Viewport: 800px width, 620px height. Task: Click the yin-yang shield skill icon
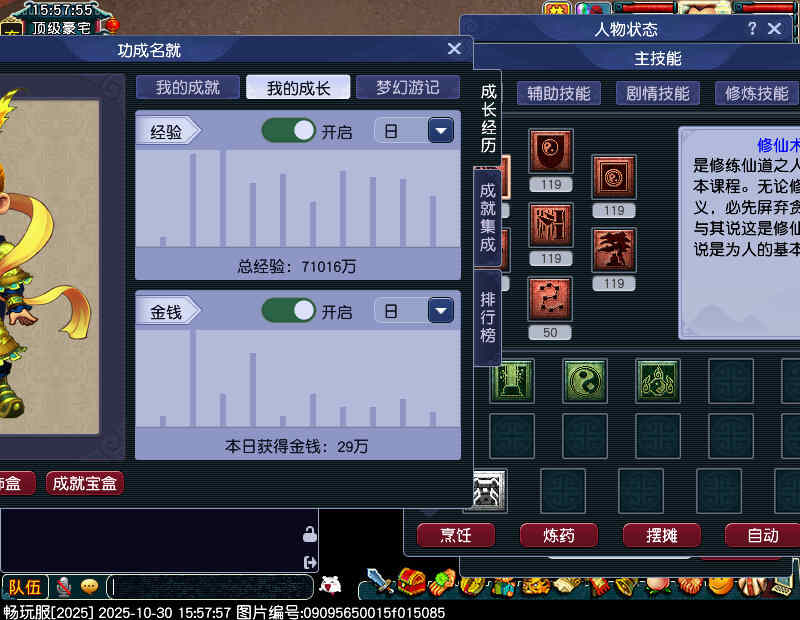[551, 151]
